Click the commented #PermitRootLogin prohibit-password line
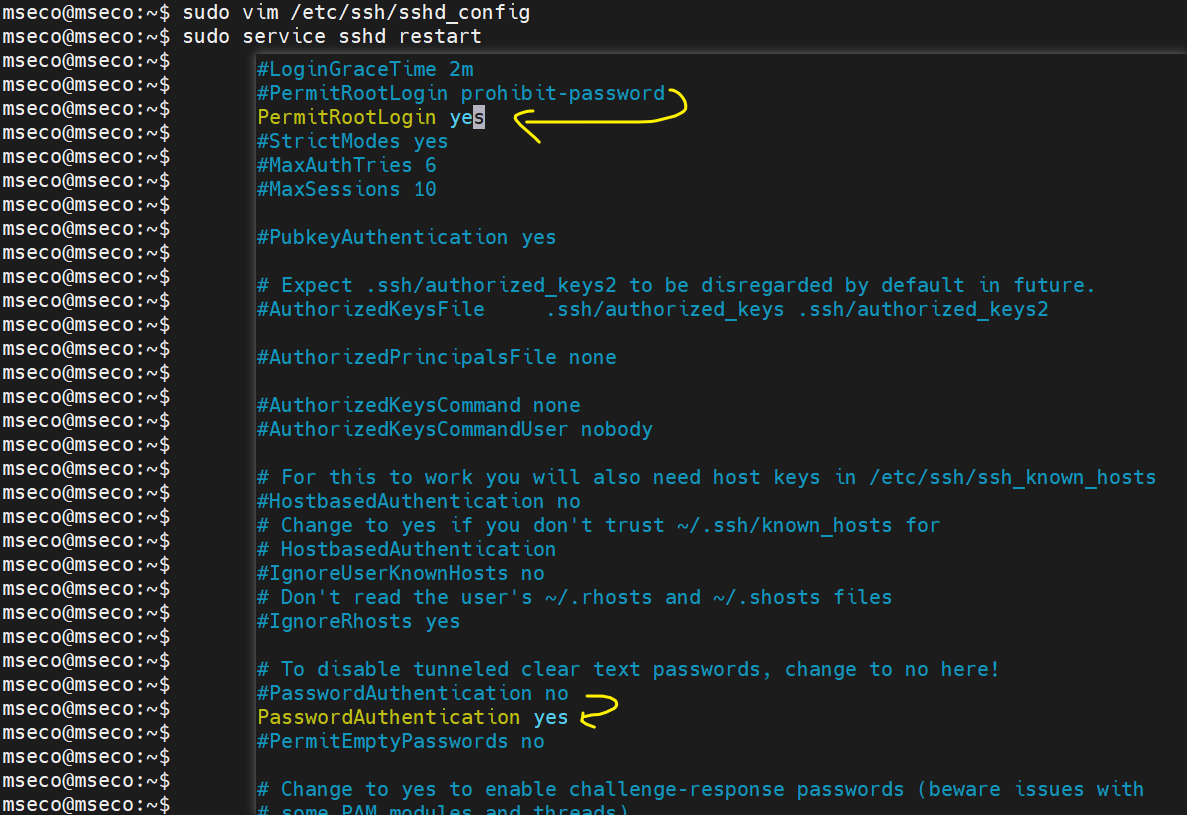1187x815 pixels. coord(461,93)
